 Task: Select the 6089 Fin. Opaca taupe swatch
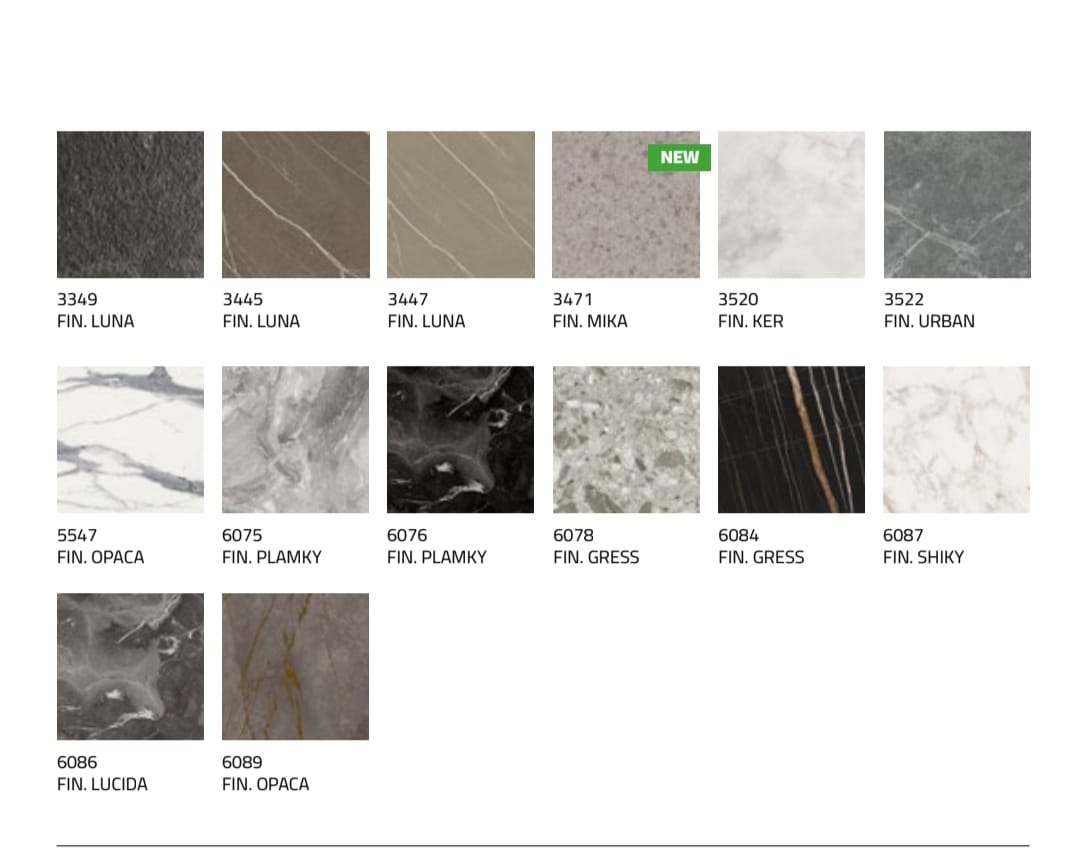pyautogui.click(x=295, y=666)
